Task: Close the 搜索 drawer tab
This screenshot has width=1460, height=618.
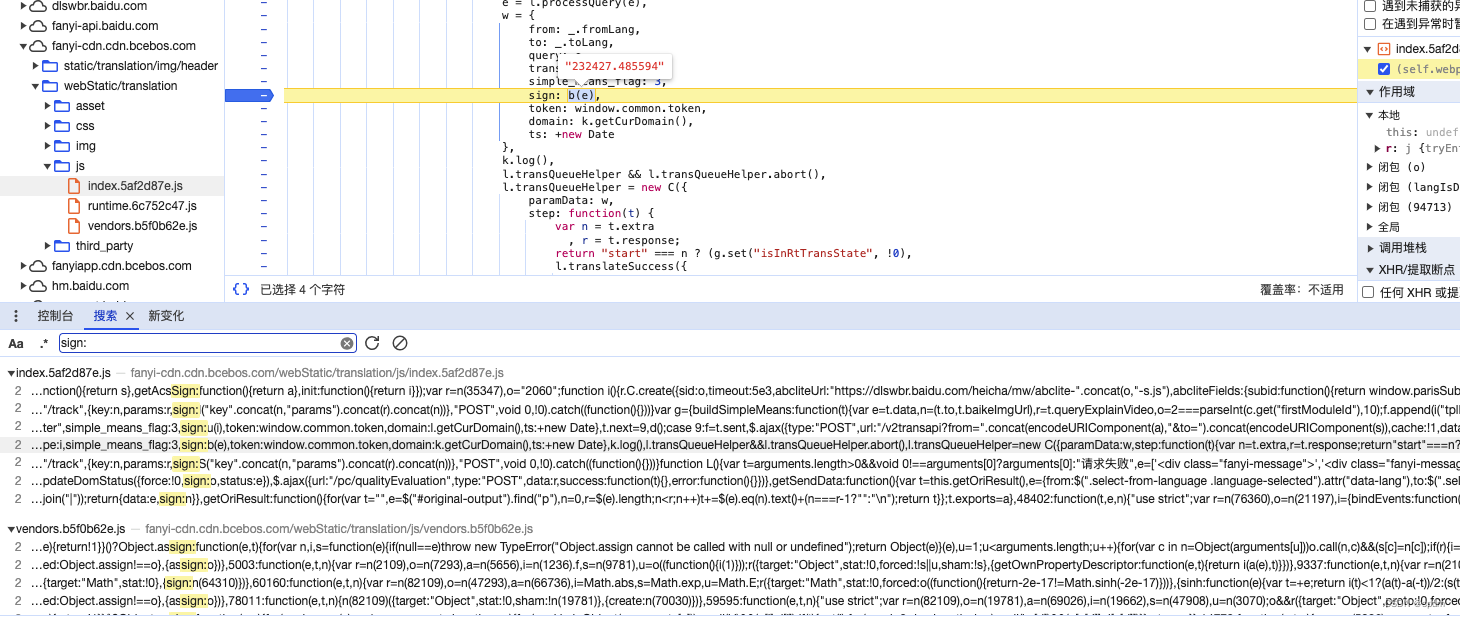Action: [x=130, y=316]
